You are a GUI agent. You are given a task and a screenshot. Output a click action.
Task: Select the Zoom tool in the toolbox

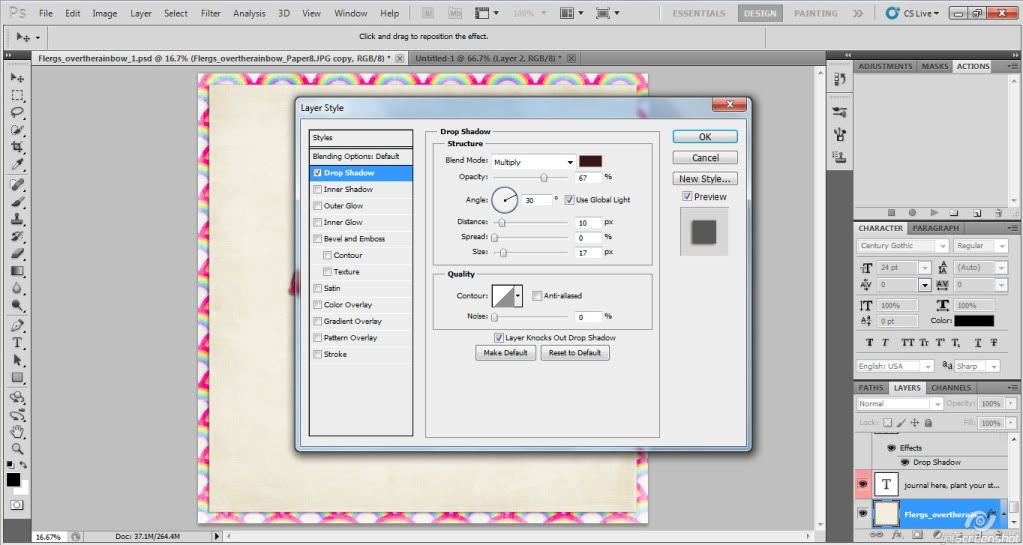coord(17,448)
